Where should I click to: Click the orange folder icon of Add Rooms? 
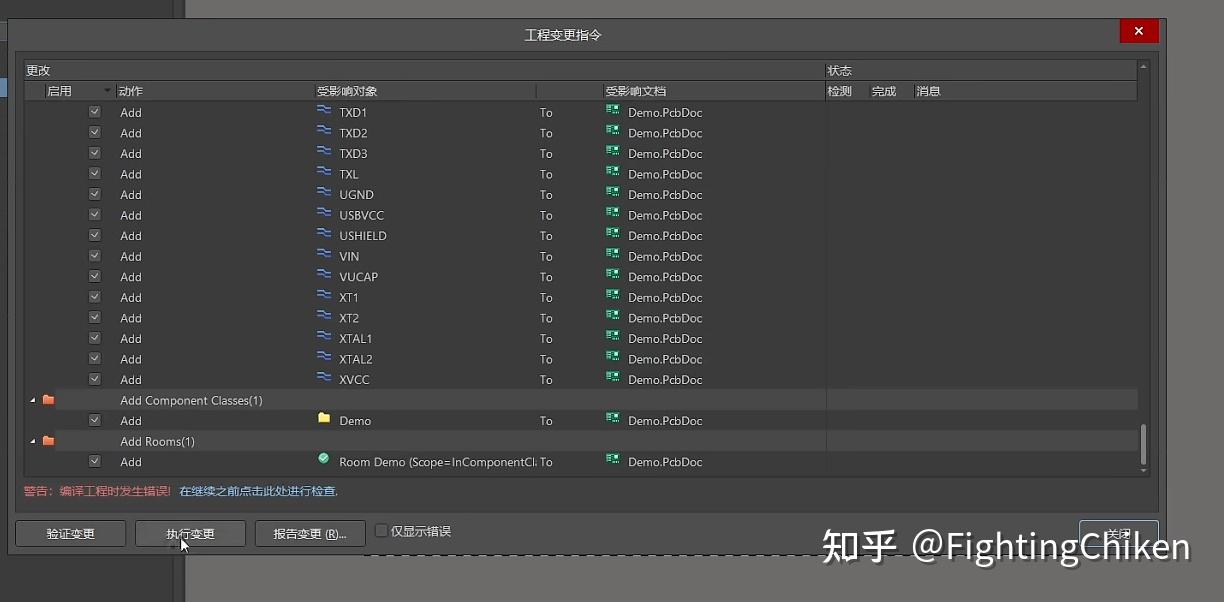pyautogui.click(x=48, y=441)
